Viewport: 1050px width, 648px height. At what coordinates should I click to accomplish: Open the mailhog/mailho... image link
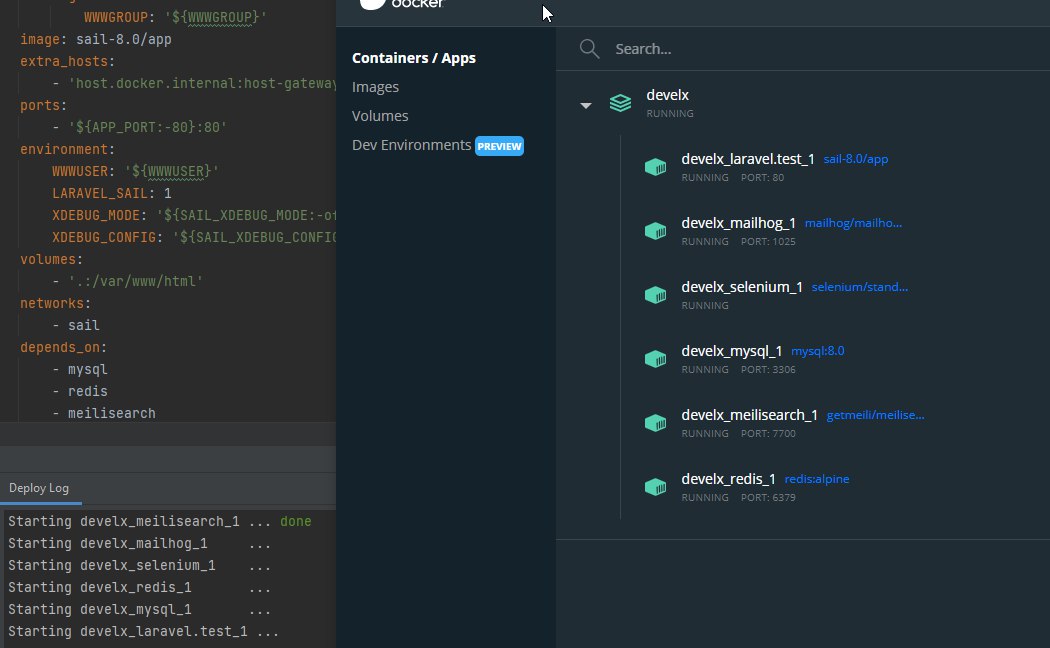pyautogui.click(x=853, y=223)
